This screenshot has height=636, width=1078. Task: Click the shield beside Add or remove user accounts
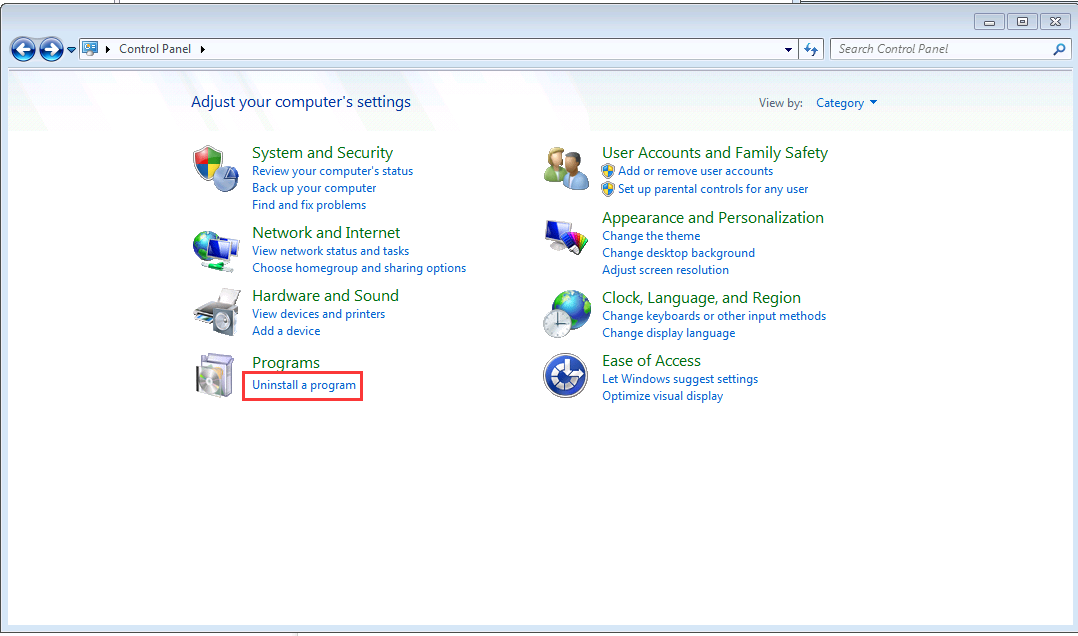pos(608,171)
